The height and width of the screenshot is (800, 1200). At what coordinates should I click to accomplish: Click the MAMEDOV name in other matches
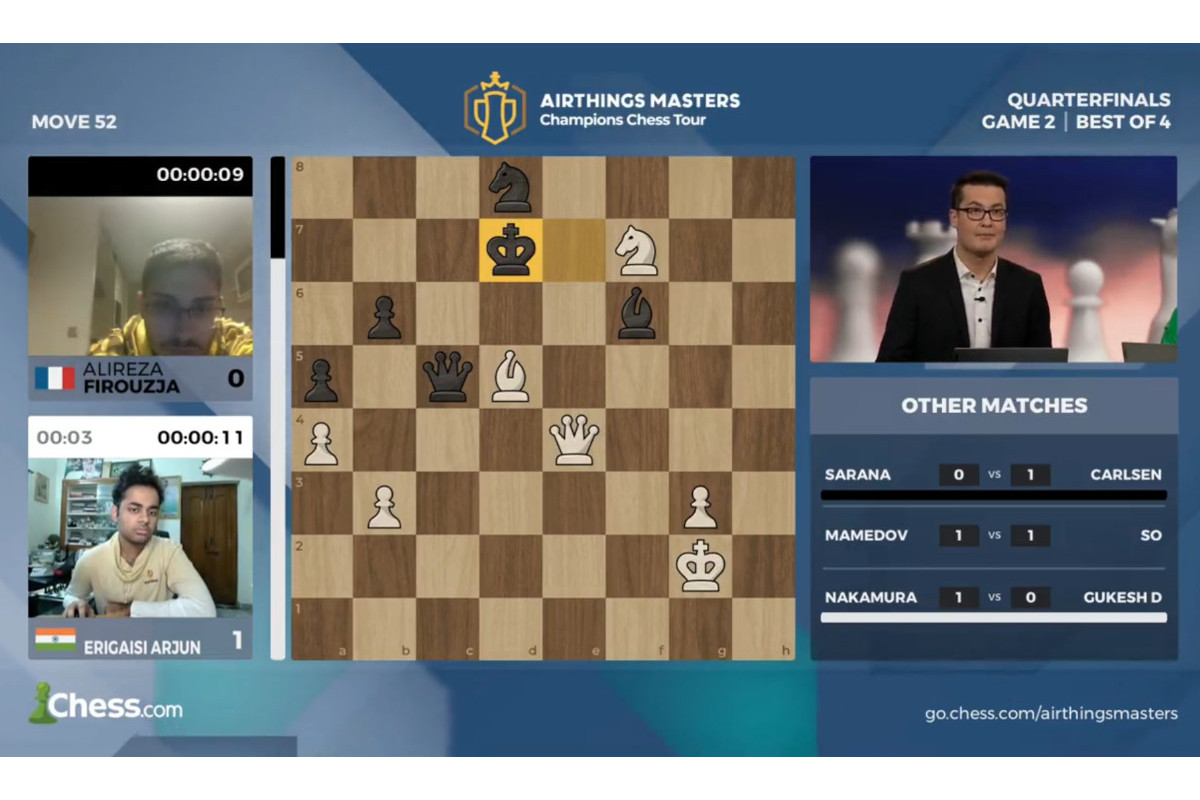coord(866,536)
